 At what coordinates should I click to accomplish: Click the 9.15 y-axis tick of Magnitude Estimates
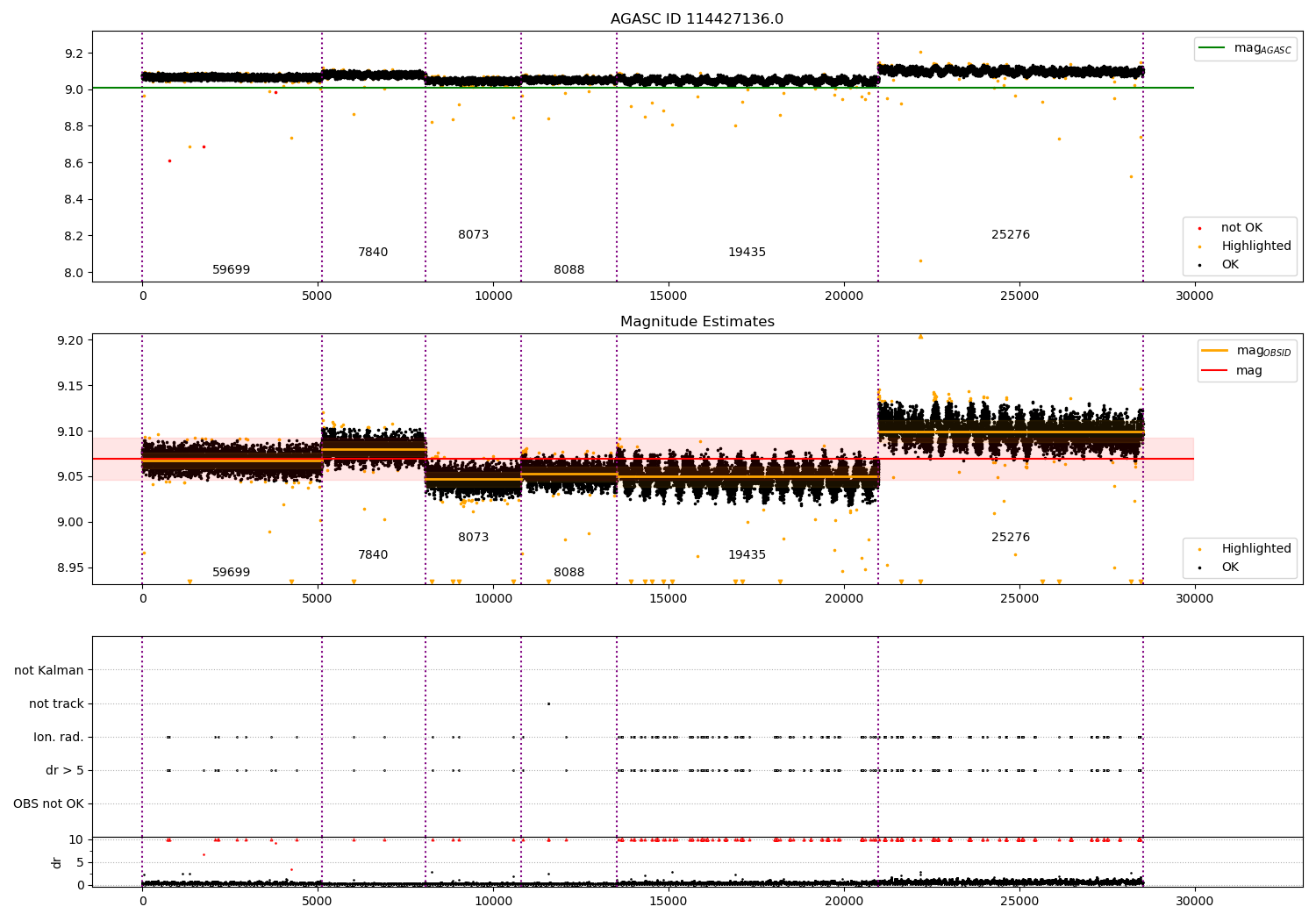[70, 386]
